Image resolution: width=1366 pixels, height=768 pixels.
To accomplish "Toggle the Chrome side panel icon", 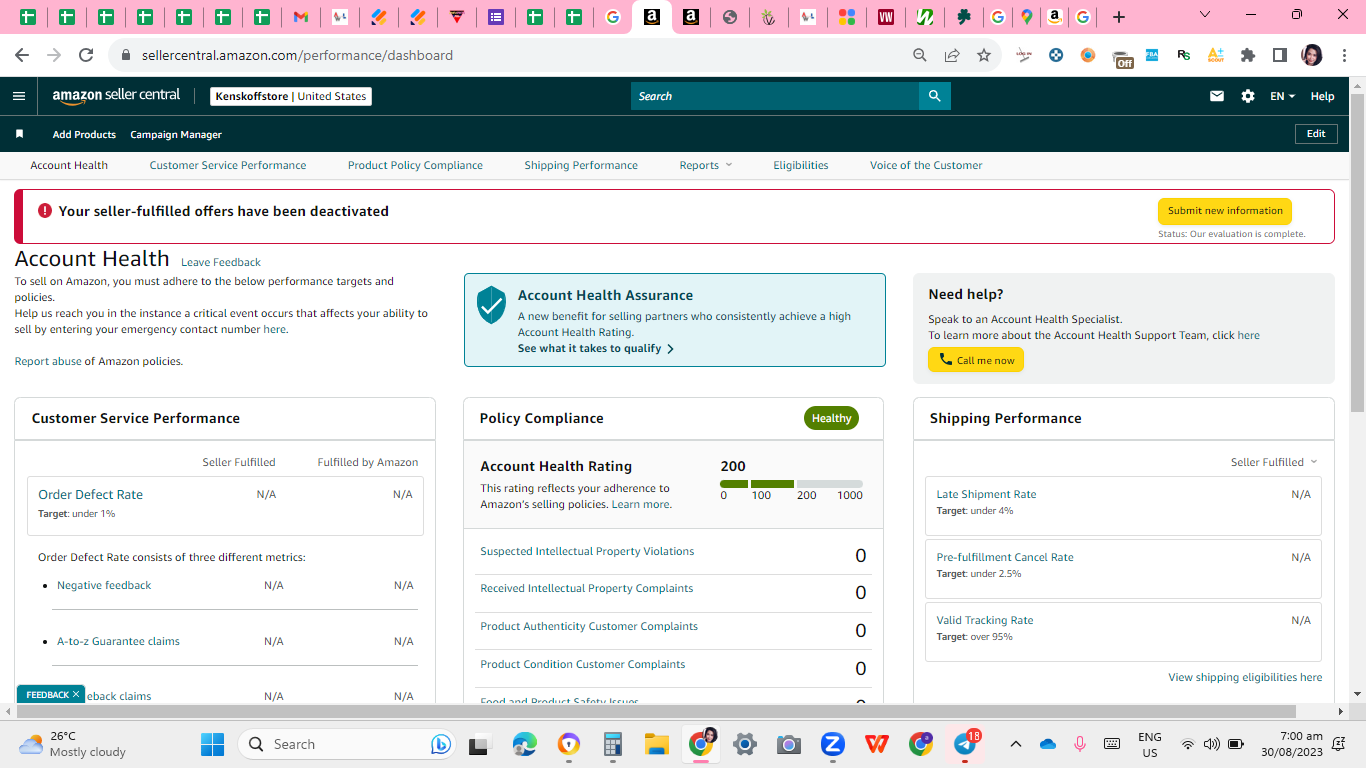I will click(x=1280, y=55).
